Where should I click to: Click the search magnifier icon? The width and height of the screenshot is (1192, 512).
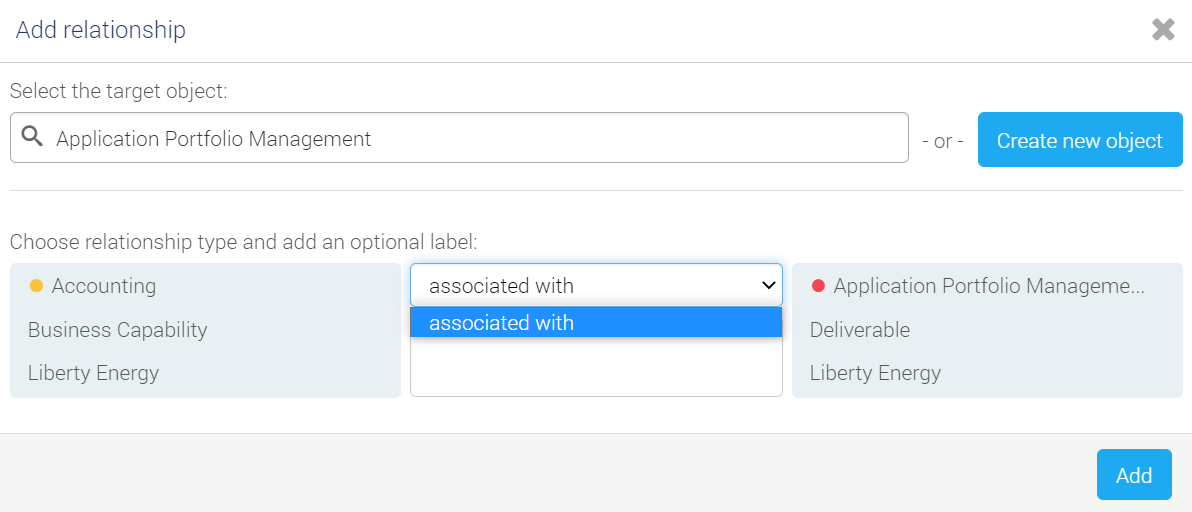[x=31, y=137]
